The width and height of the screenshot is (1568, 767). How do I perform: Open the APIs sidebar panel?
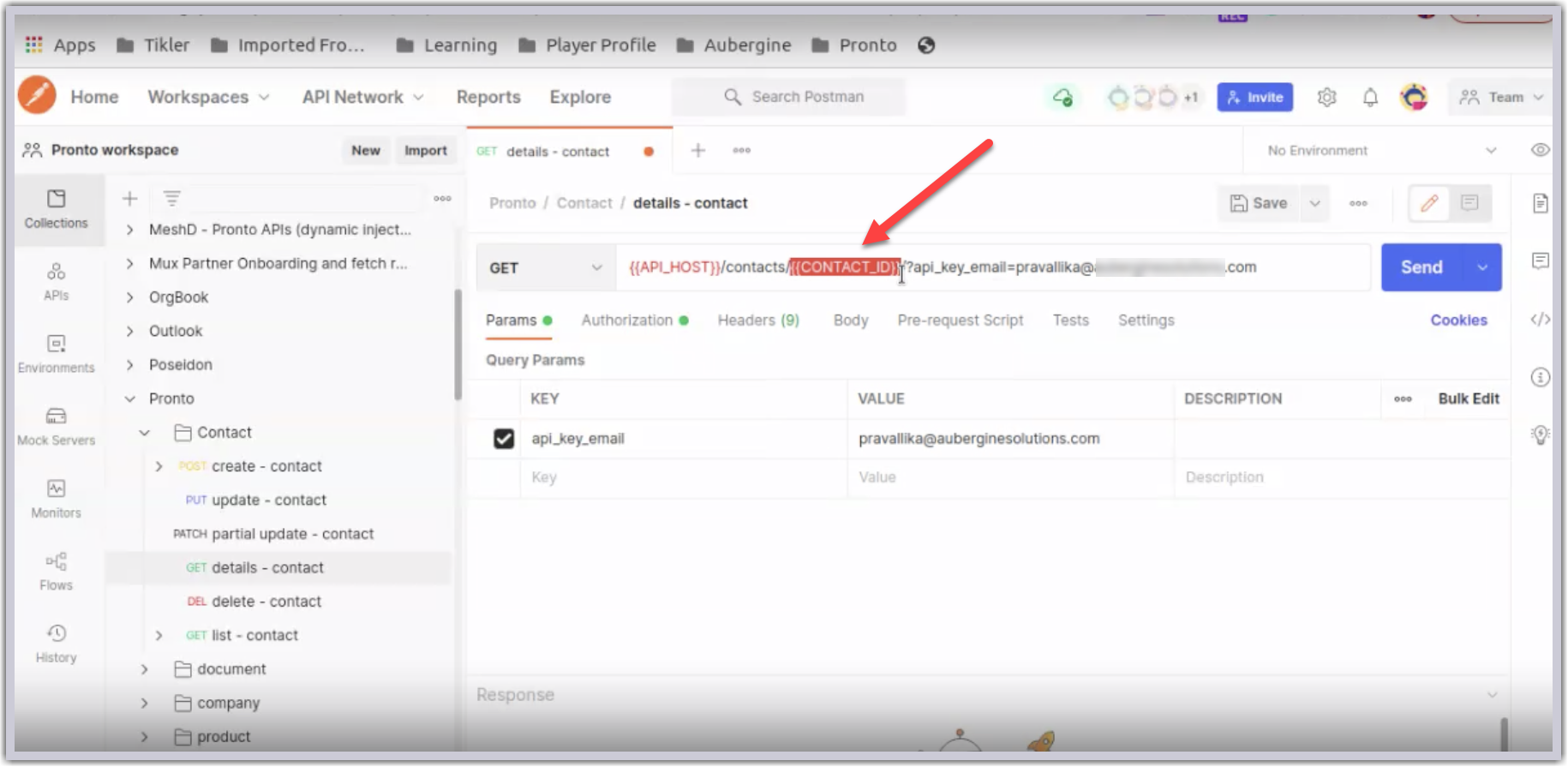pyautogui.click(x=56, y=282)
